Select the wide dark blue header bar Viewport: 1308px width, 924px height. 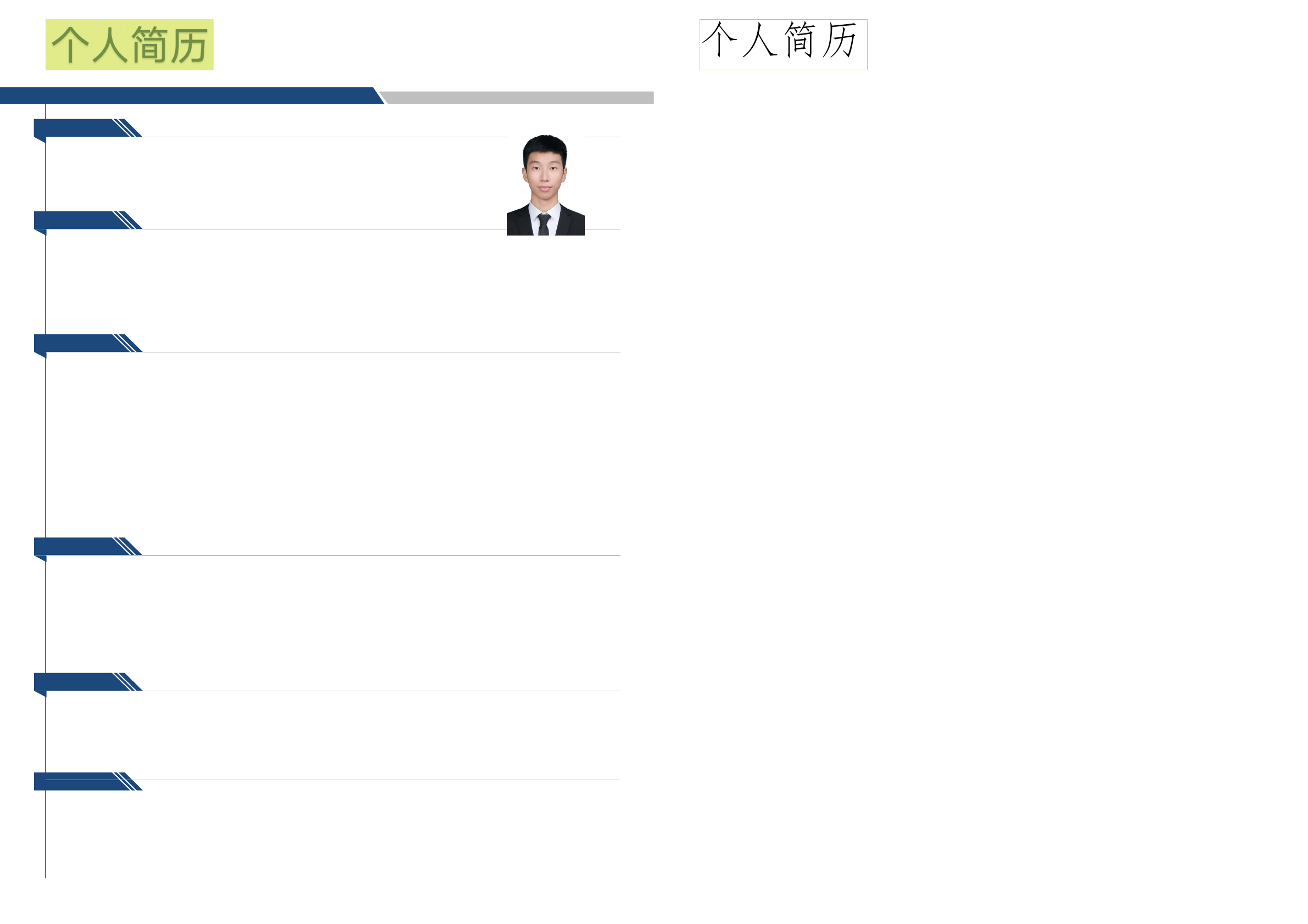[188, 95]
